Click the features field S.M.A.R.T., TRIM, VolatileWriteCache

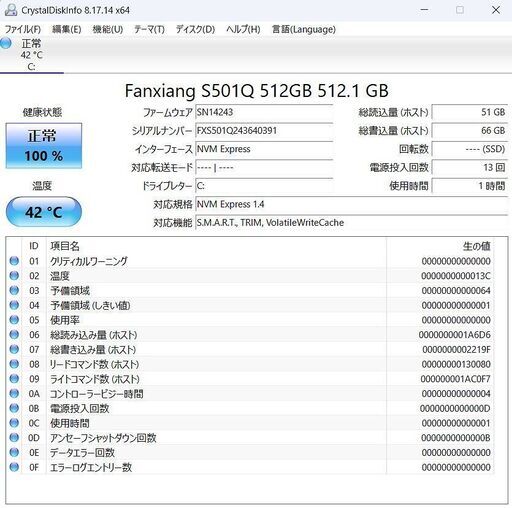352,222
